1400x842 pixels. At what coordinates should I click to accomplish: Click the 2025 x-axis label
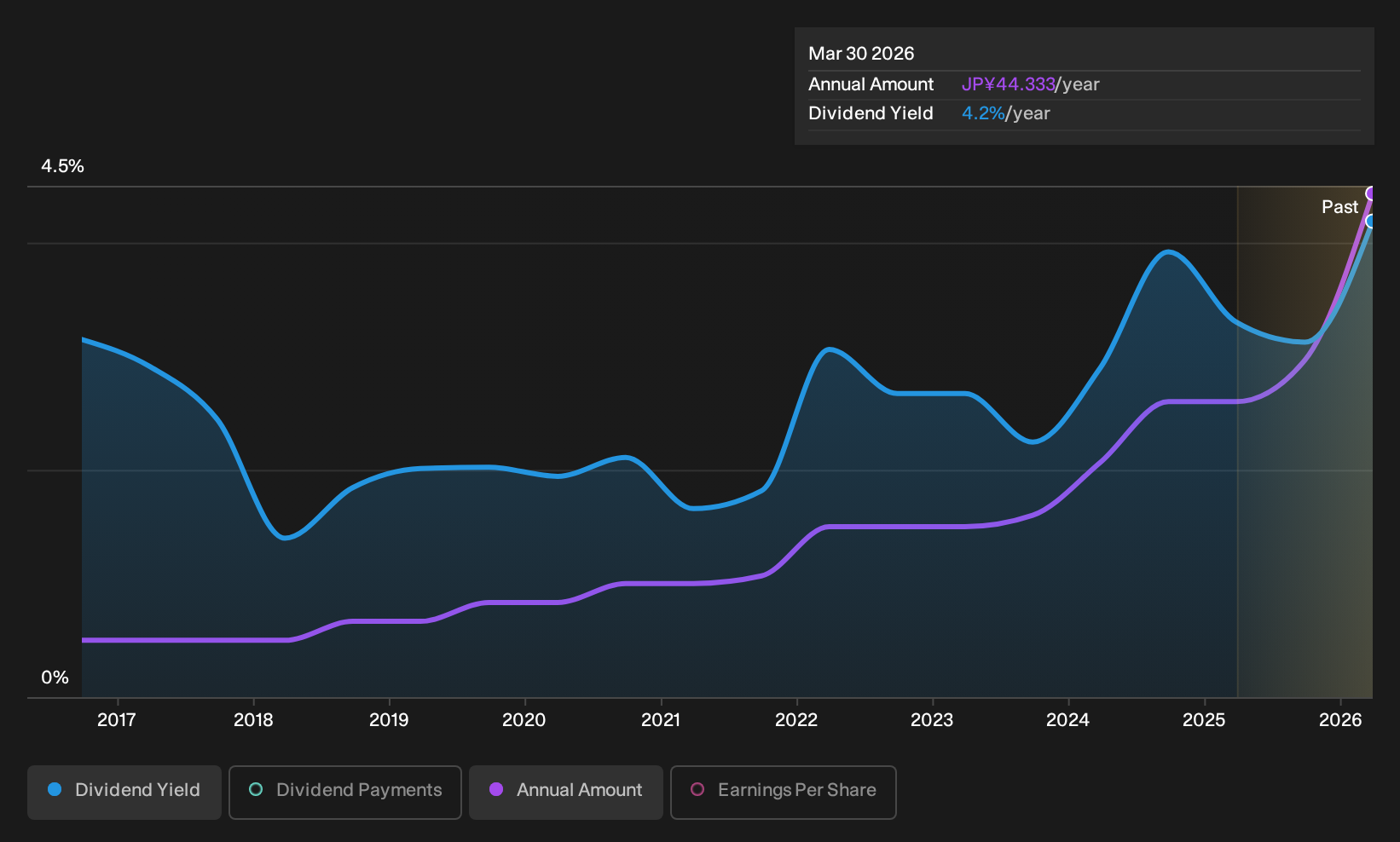[x=1204, y=720]
